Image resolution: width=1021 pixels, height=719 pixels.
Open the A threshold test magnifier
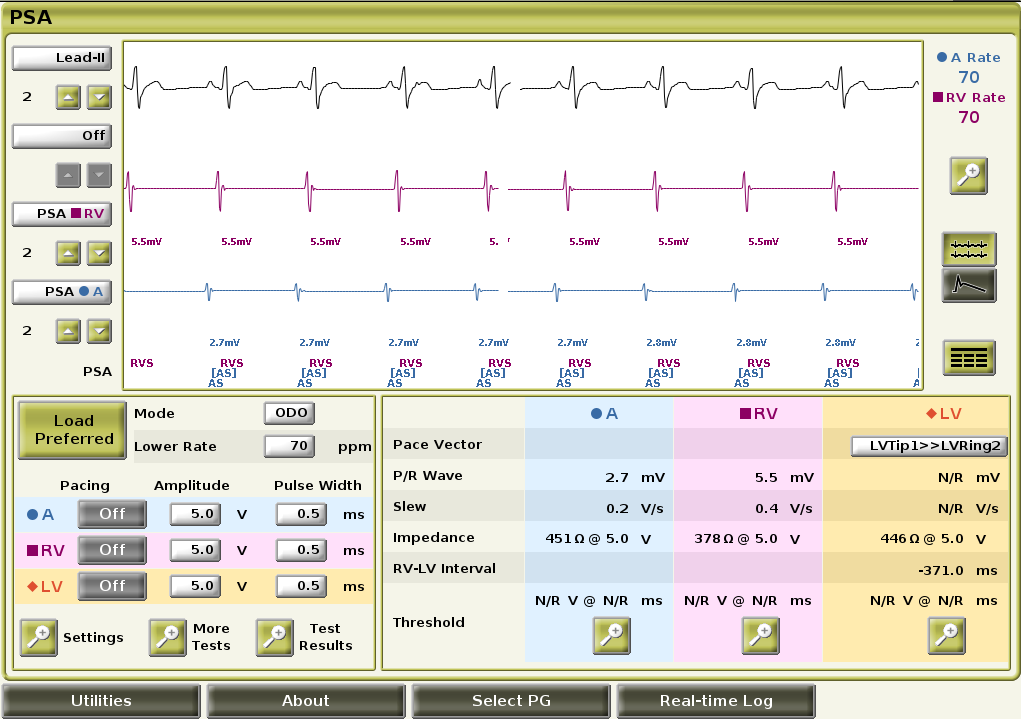click(x=611, y=635)
